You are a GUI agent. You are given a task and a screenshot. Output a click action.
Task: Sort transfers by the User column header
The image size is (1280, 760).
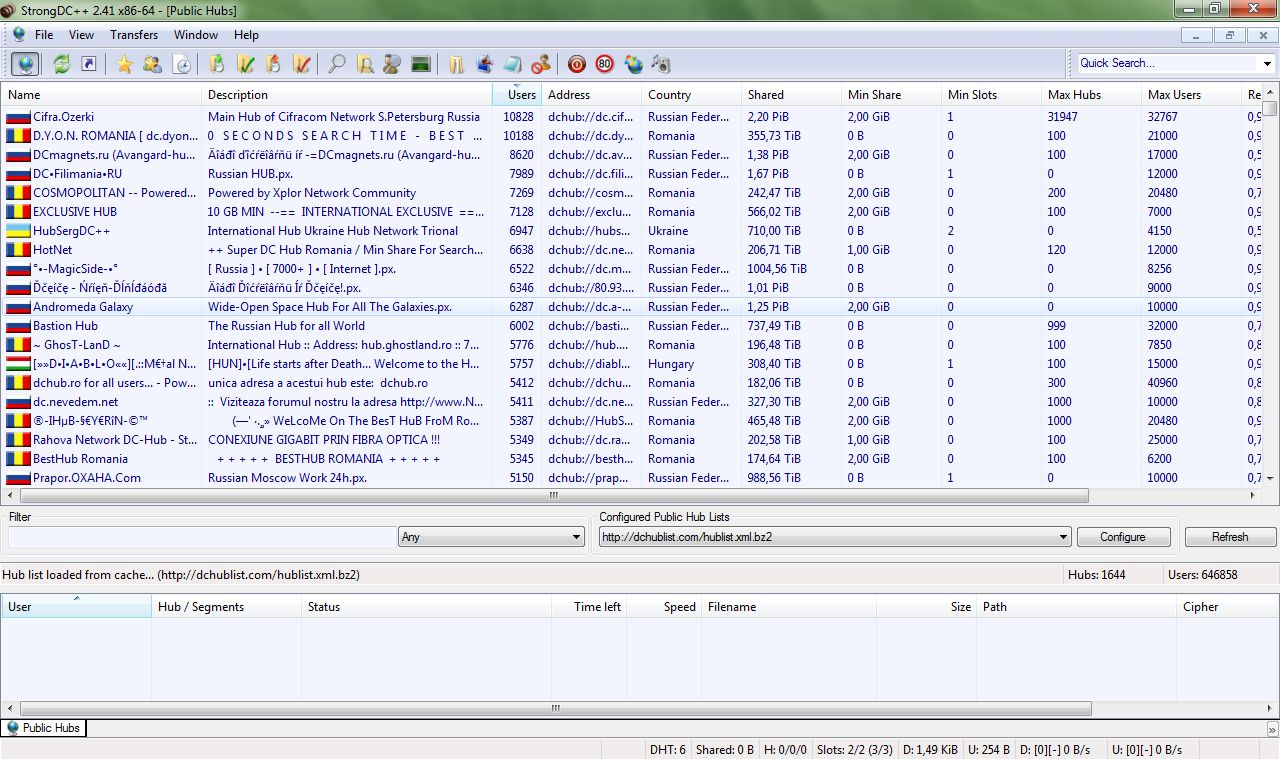pyautogui.click(x=76, y=607)
